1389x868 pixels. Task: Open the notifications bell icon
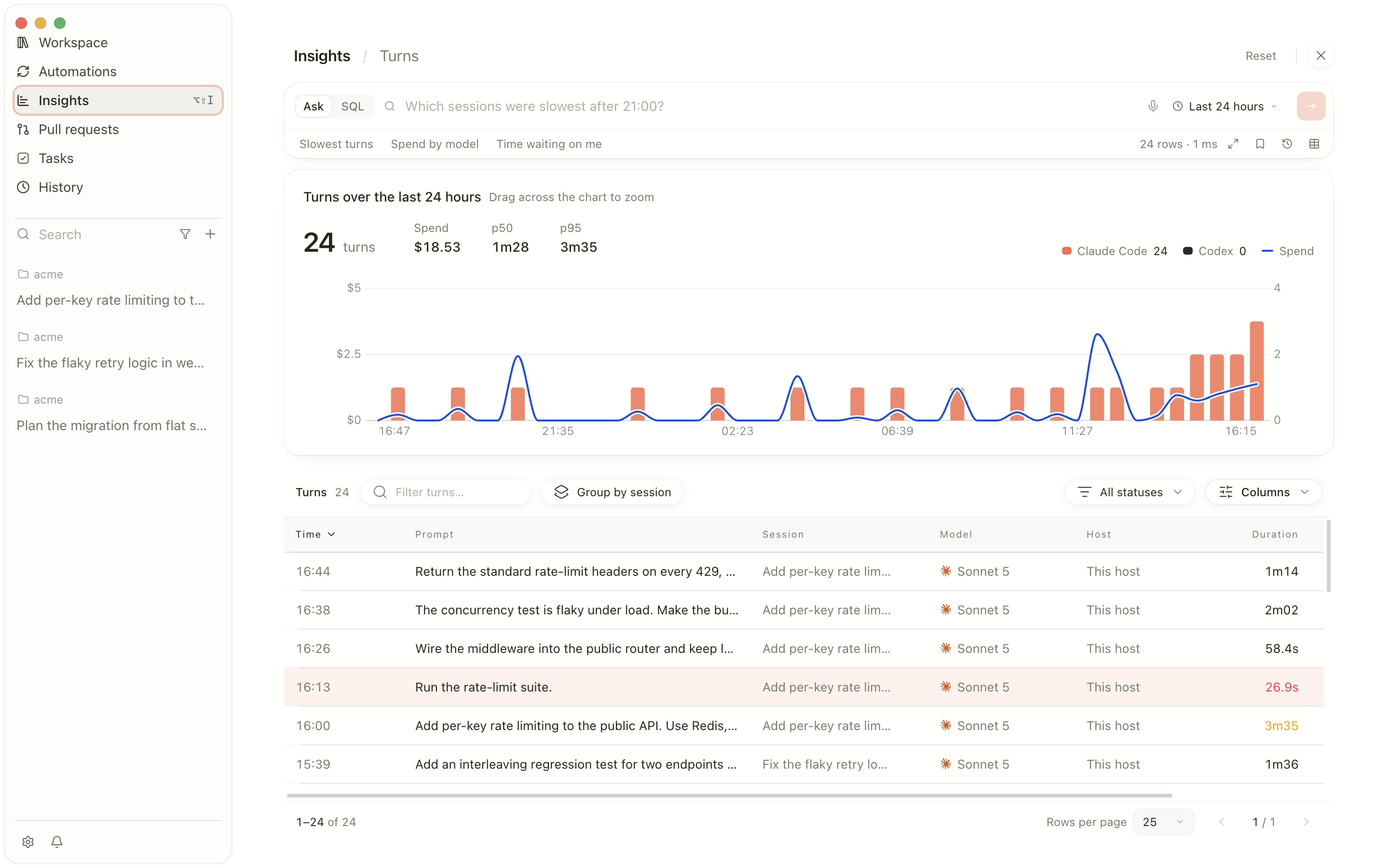57,841
